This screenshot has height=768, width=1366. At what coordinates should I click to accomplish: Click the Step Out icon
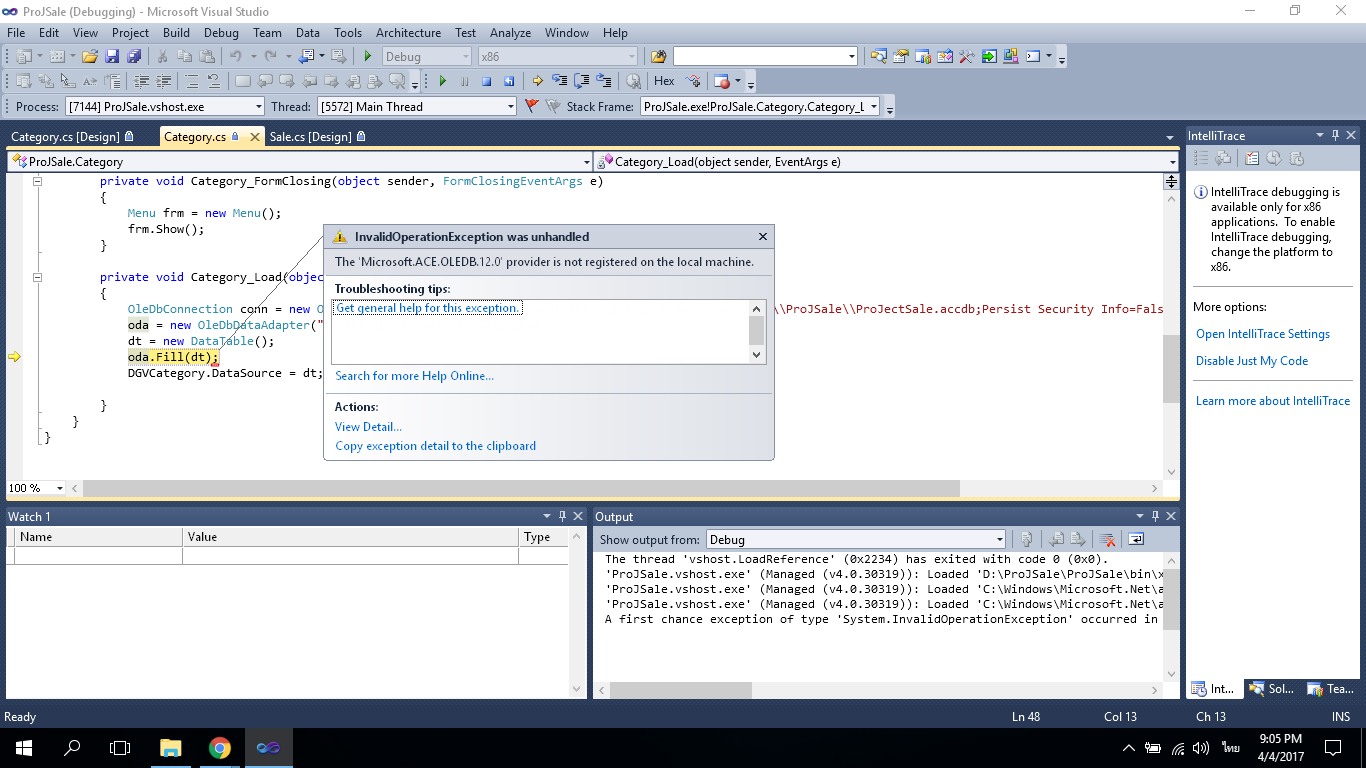click(604, 81)
